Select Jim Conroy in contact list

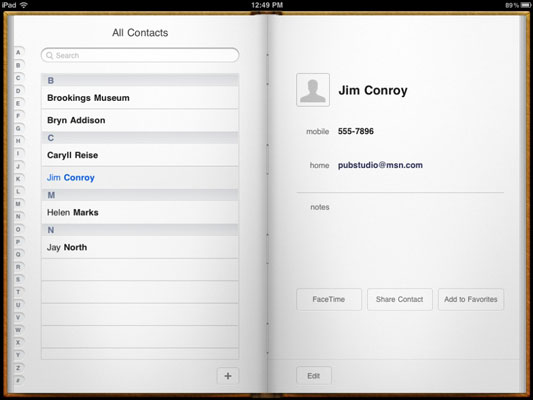pyautogui.click(x=140, y=178)
